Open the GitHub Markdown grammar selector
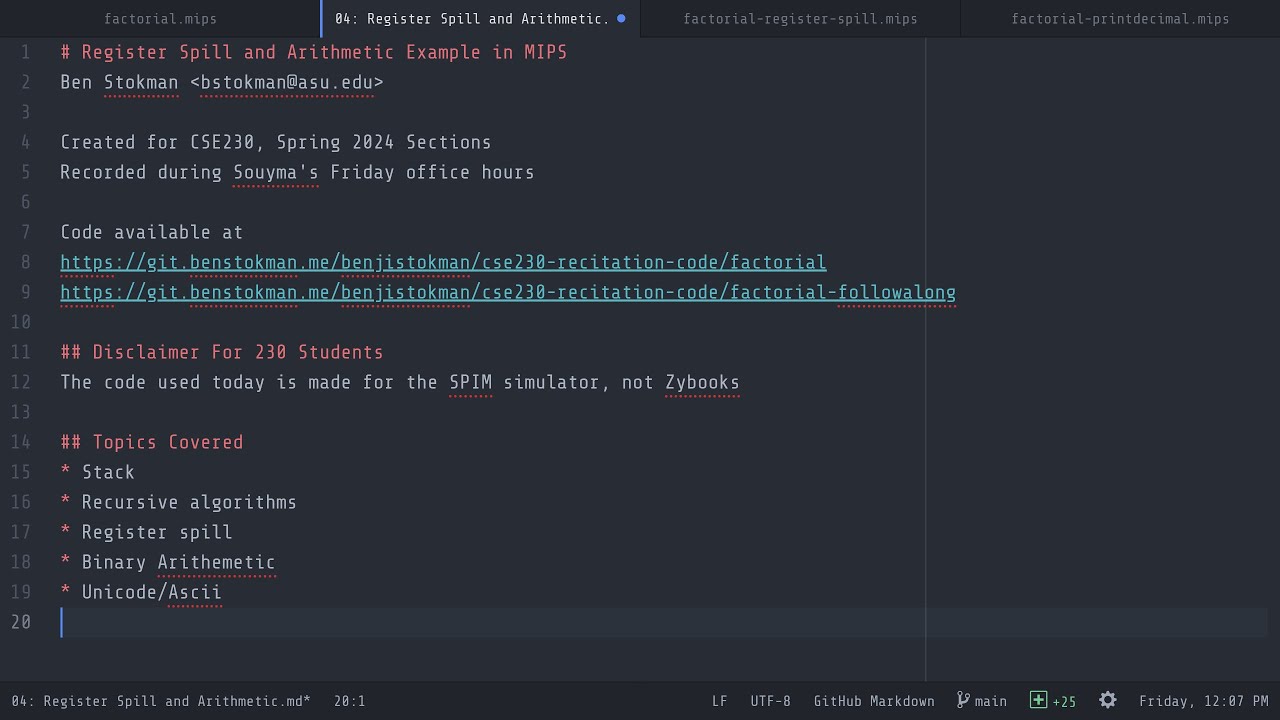The height and width of the screenshot is (720, 1280). (873, 701)
